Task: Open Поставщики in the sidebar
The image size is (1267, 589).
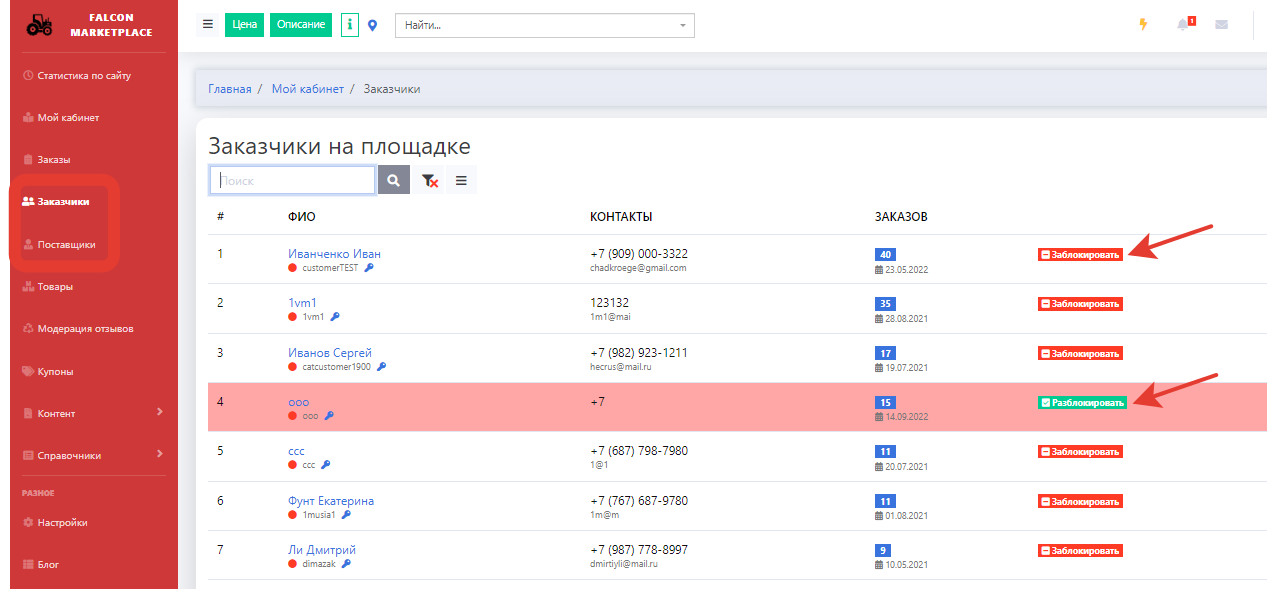Action: [x=66, y=244]
